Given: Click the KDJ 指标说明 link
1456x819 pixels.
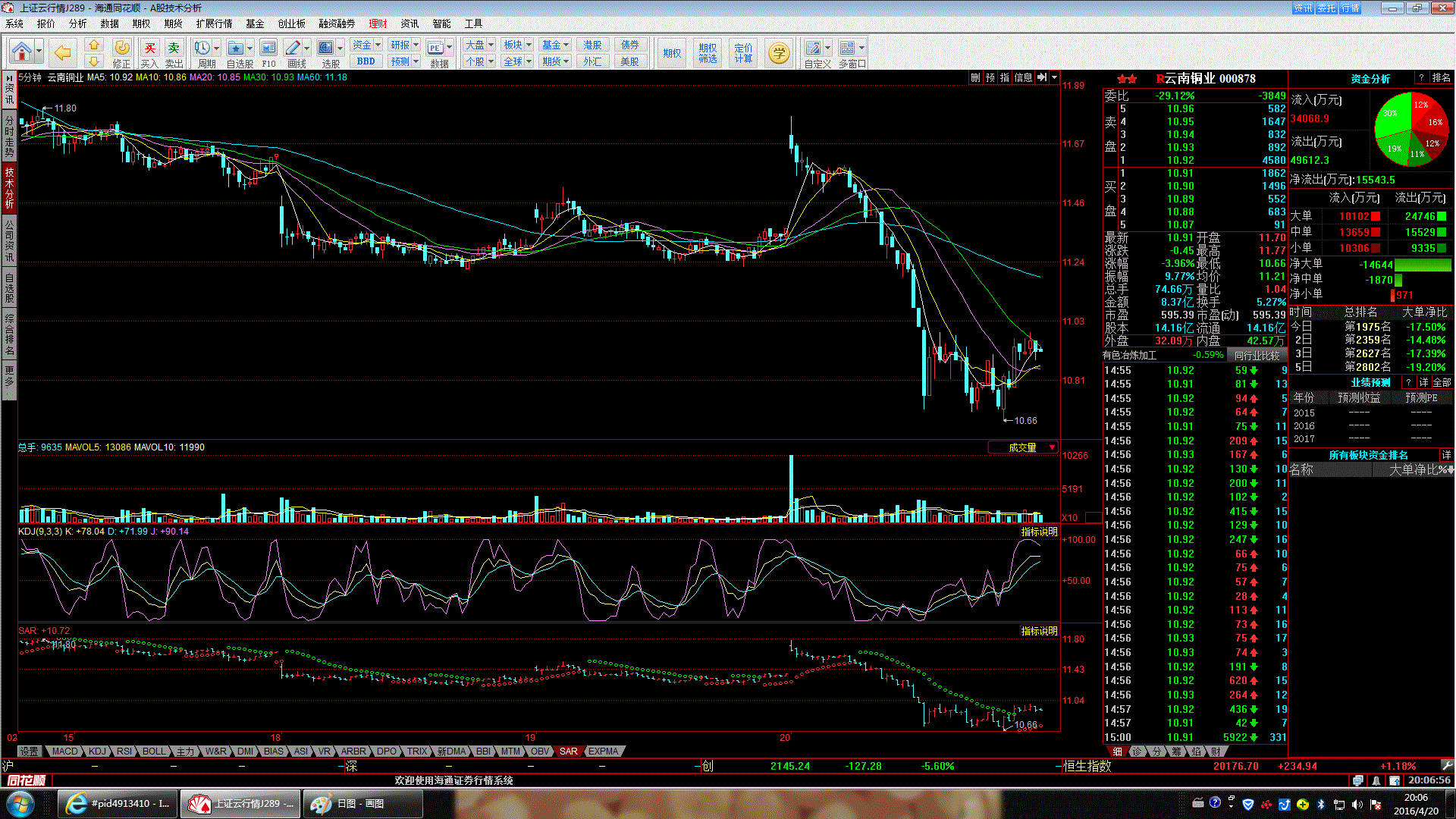Looking at the screenshot, I should click(1039, 532).
